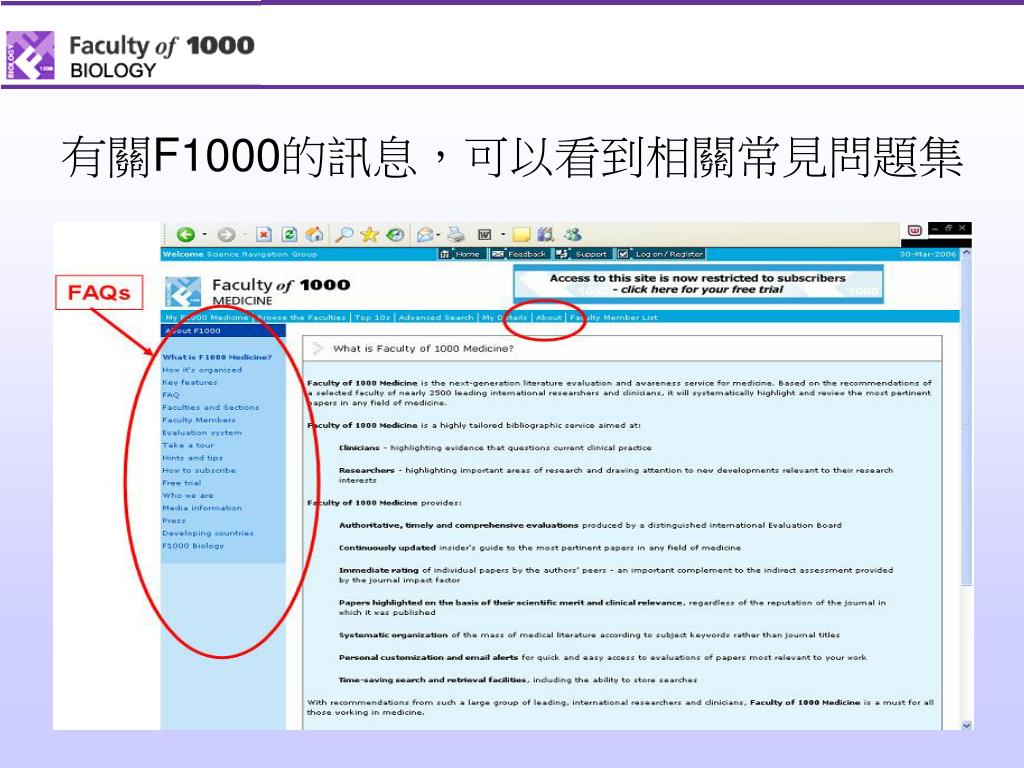Click the 'Welcome Science Navigation Group' text

[x=240, y=254]
